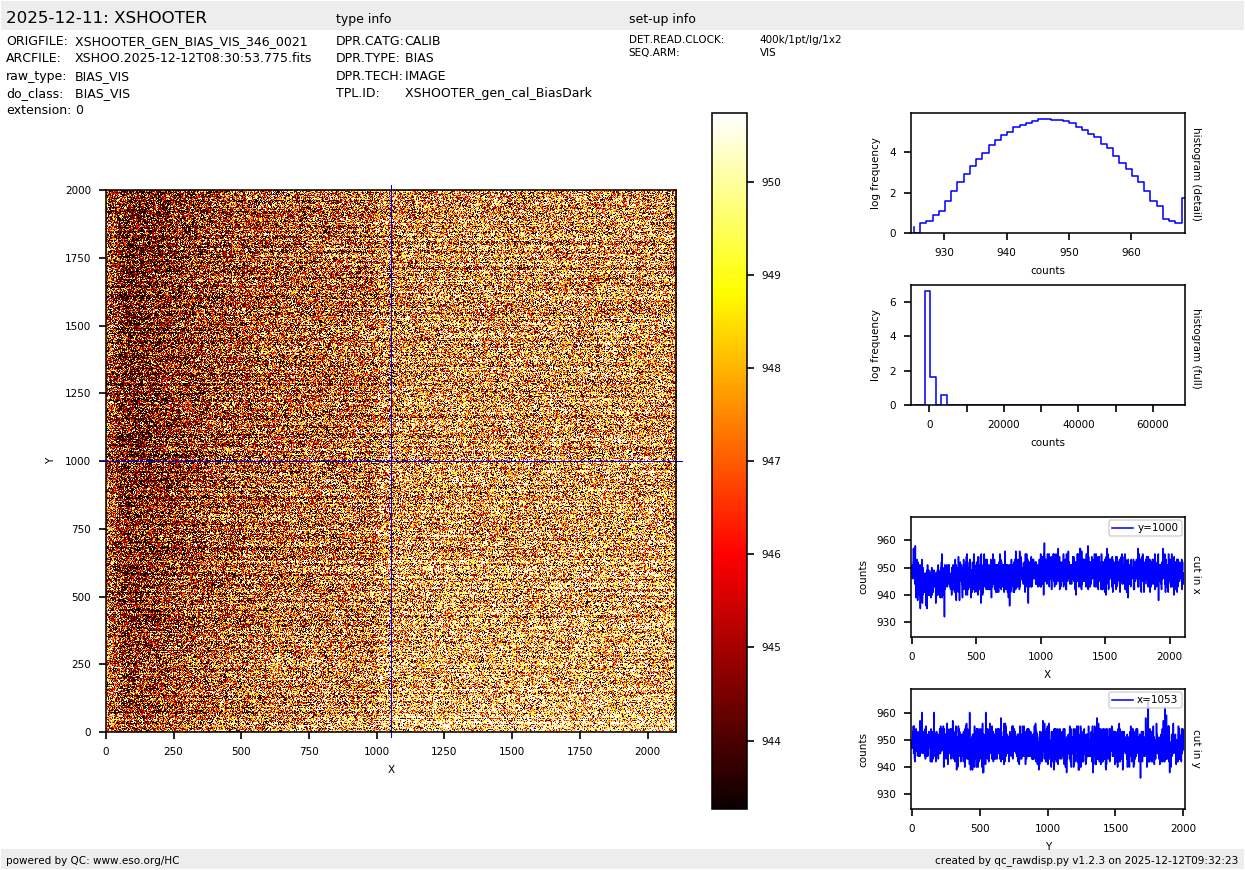Click the 'type info' header
This screenshot has width=1245, height=870.
click(x=363, y=19)
